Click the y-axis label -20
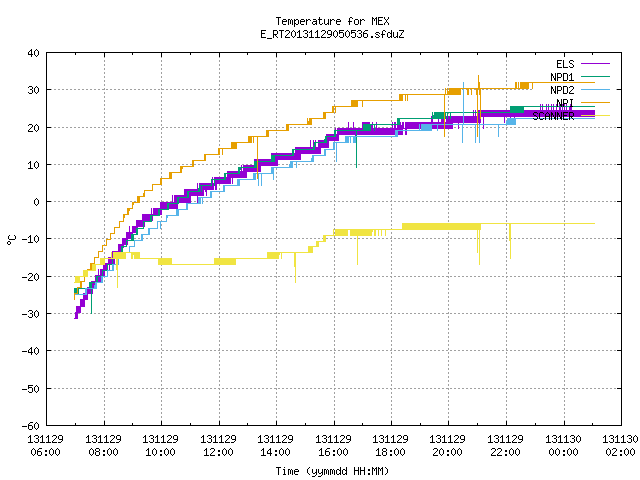 tap(31, 277)
